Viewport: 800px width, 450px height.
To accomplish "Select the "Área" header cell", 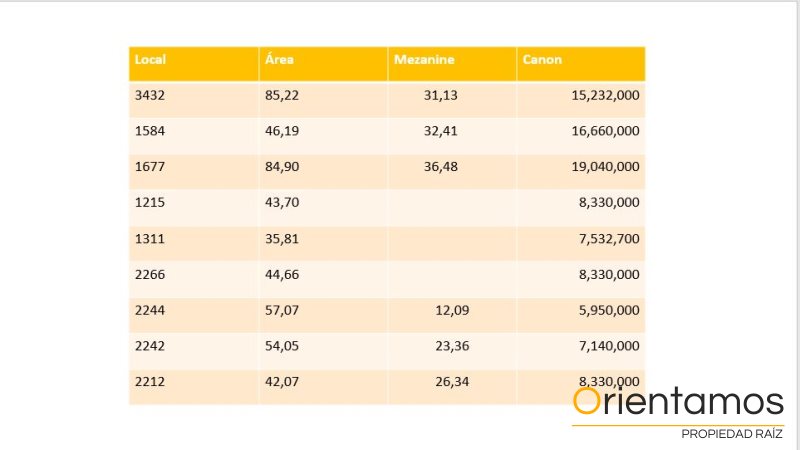I will [279, 60].
